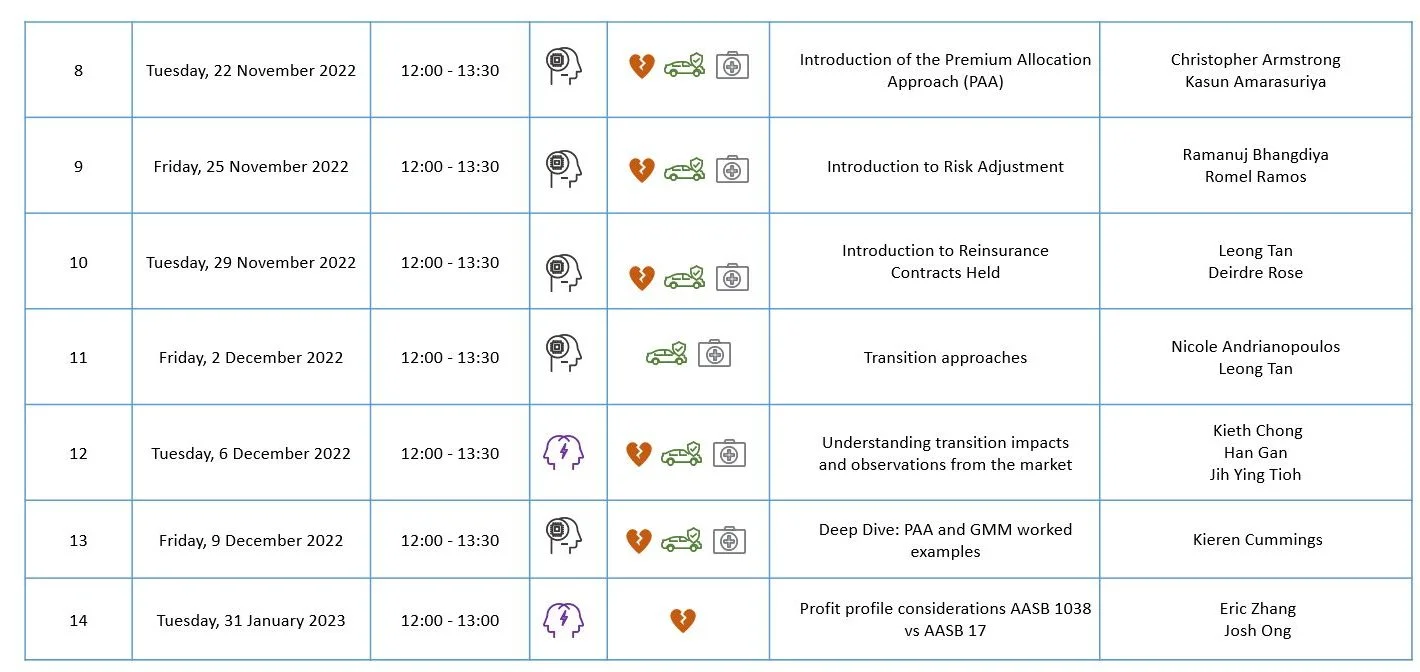
Task: Click the chip head icon in row 8
Action: [x=564, y=65]
